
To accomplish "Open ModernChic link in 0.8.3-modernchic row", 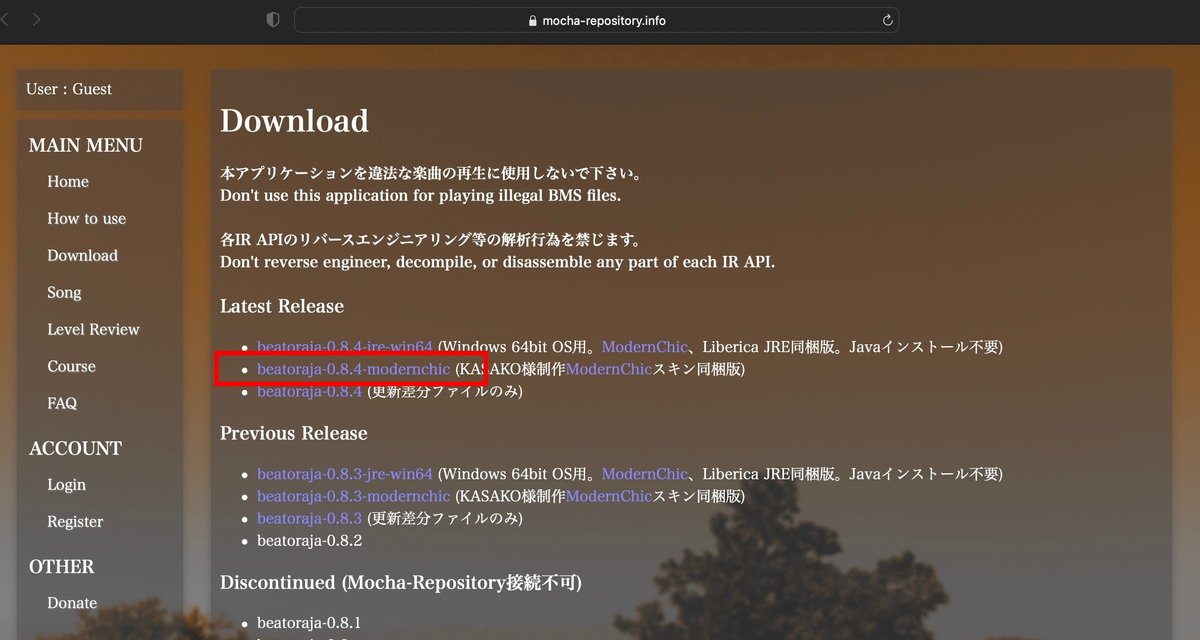I will (x=609, y=496).
